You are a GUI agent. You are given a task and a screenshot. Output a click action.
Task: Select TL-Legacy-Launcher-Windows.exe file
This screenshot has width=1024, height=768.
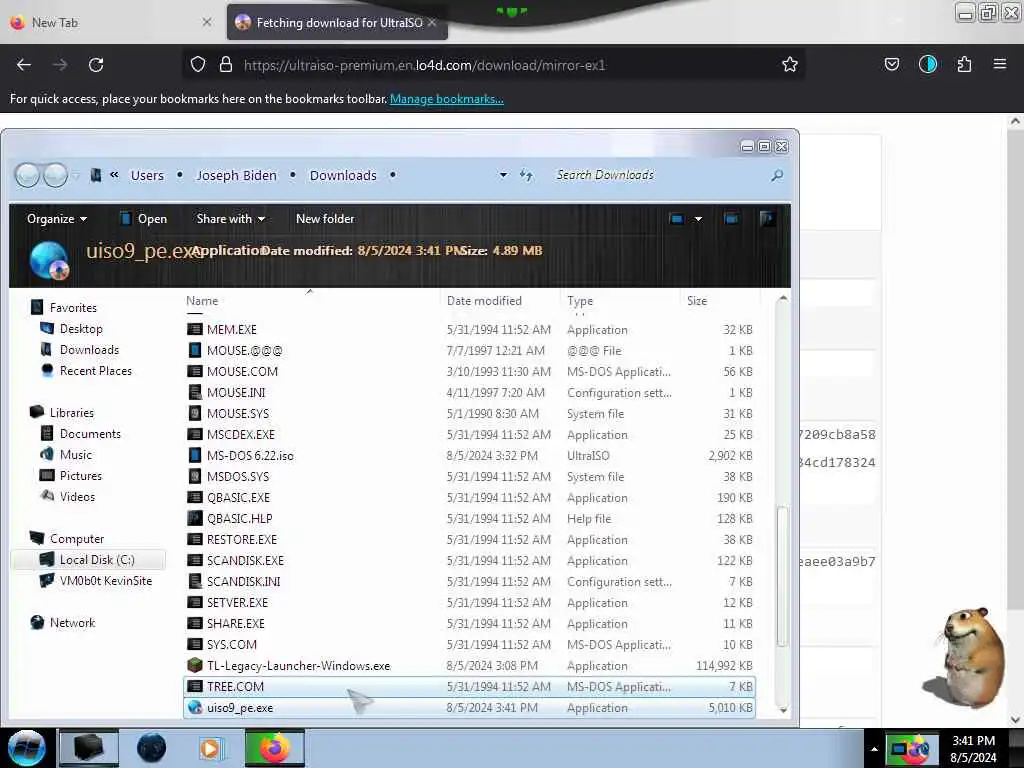469,665
